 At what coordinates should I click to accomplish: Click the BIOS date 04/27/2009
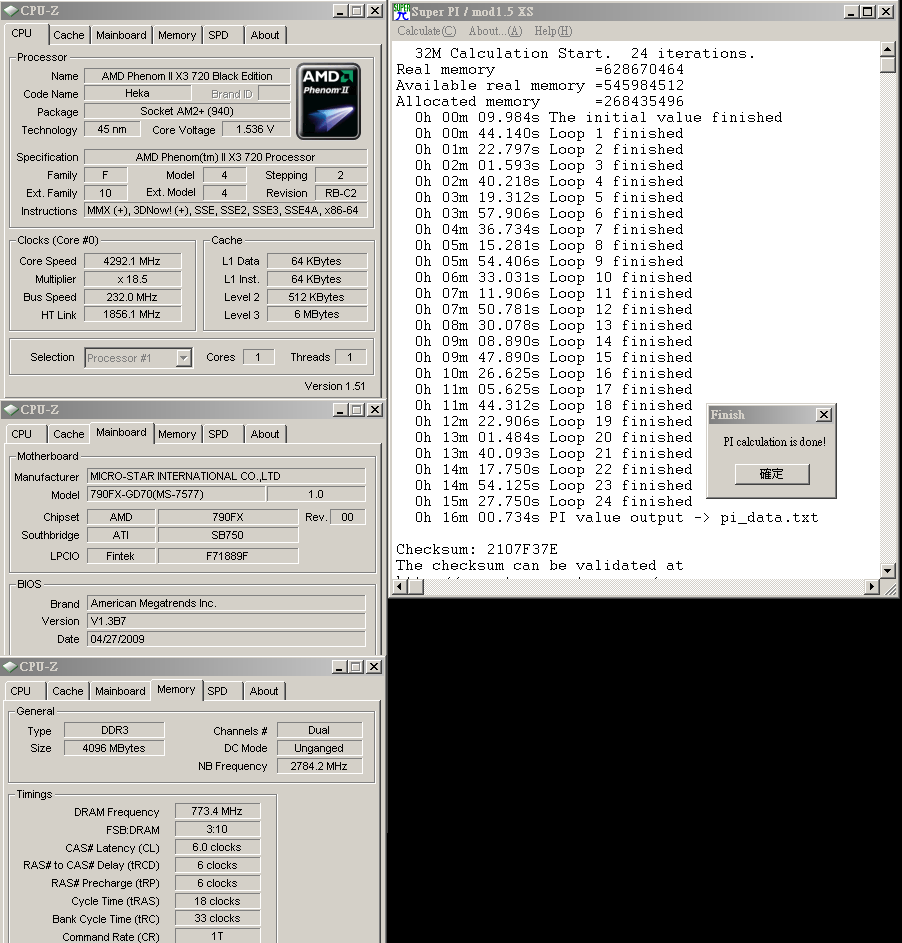point(226,639)
